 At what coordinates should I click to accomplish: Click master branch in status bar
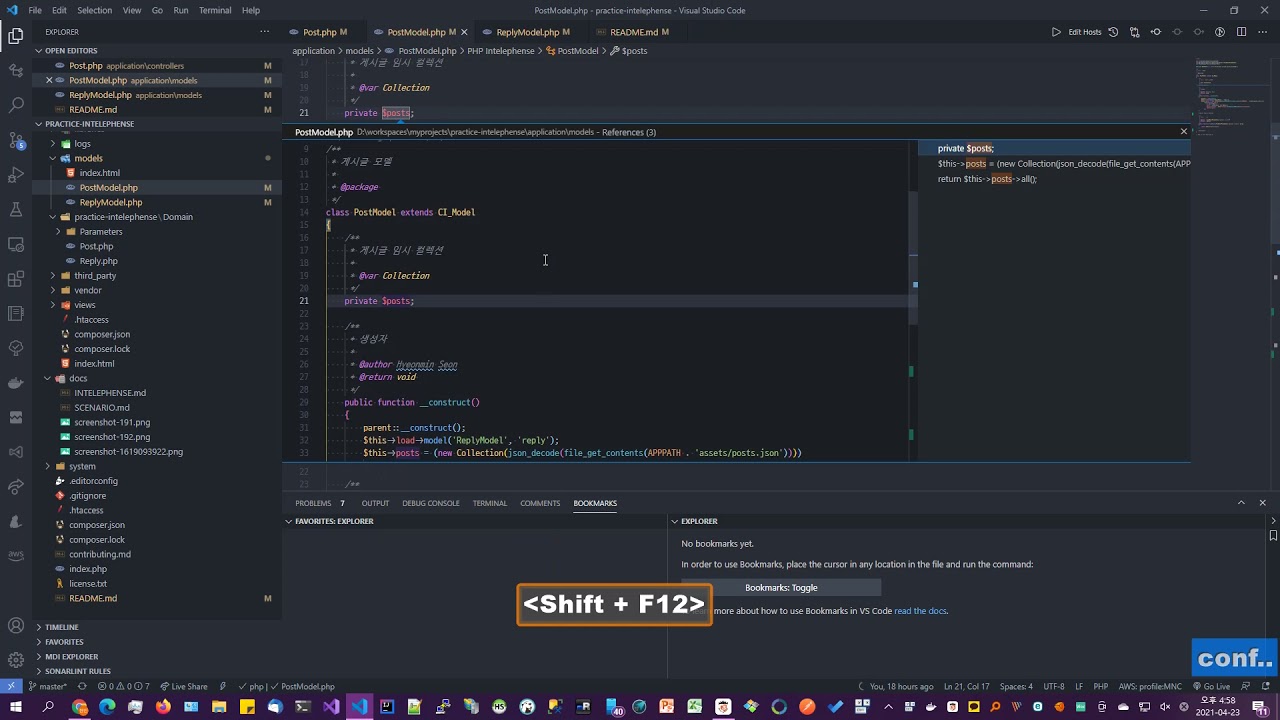47,686
